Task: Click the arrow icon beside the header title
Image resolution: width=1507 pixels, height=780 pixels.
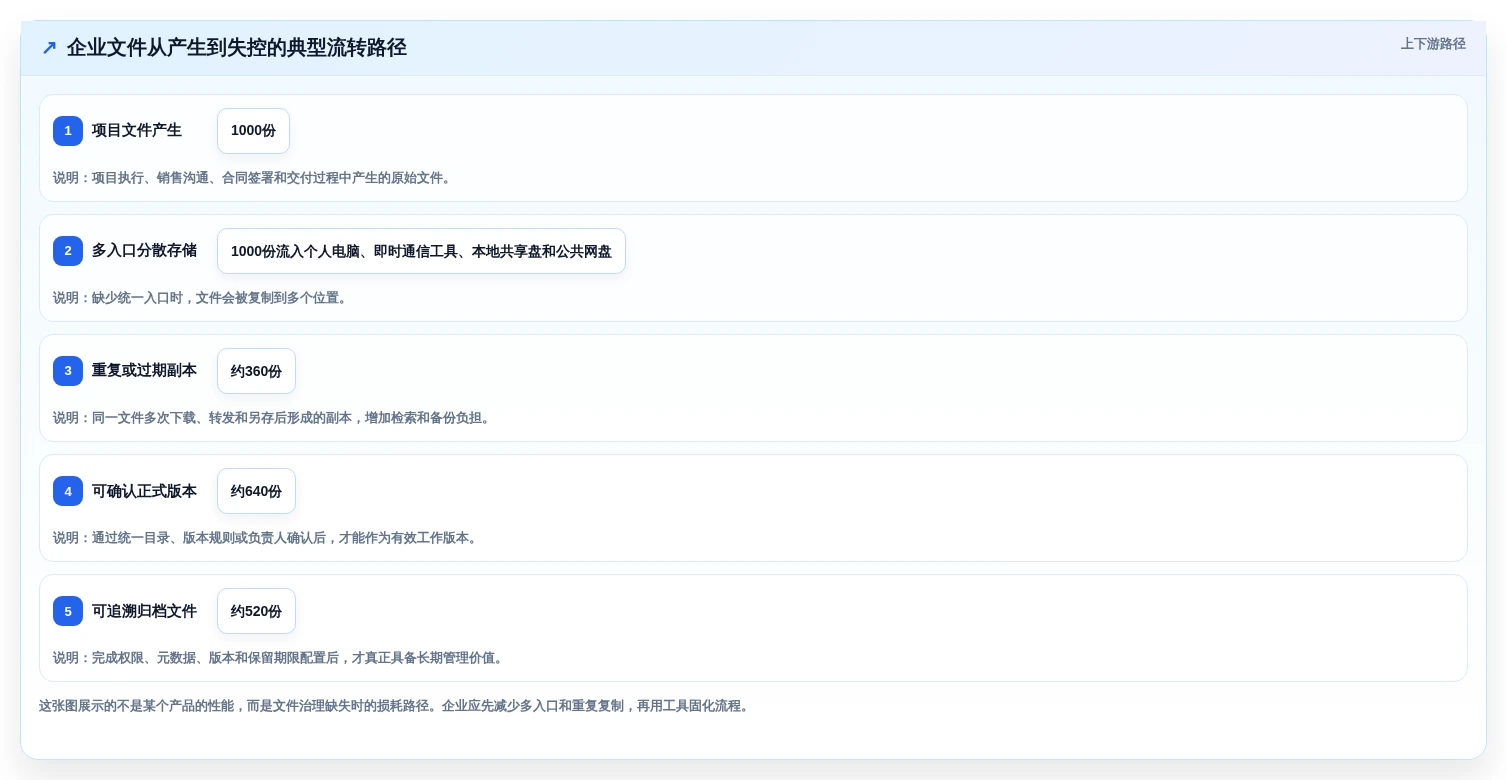Action: click(x=49, y=48)
